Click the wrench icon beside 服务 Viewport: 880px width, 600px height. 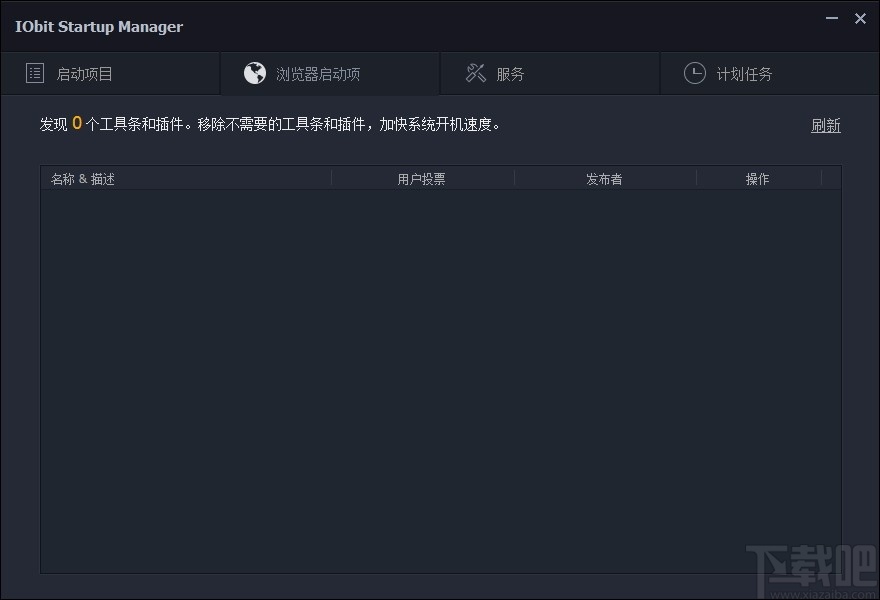click(475, 72)
